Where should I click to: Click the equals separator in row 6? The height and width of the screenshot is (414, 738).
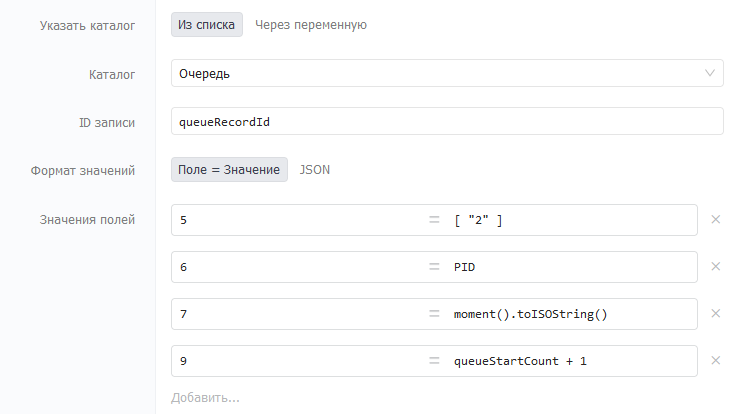[434, 267]
